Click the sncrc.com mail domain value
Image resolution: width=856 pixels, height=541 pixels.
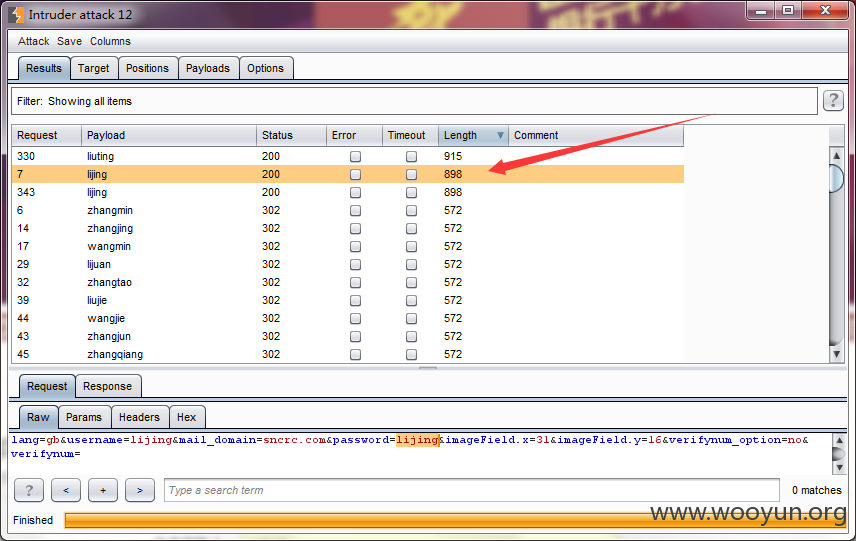pyautogui.click(x=295, y=440)
